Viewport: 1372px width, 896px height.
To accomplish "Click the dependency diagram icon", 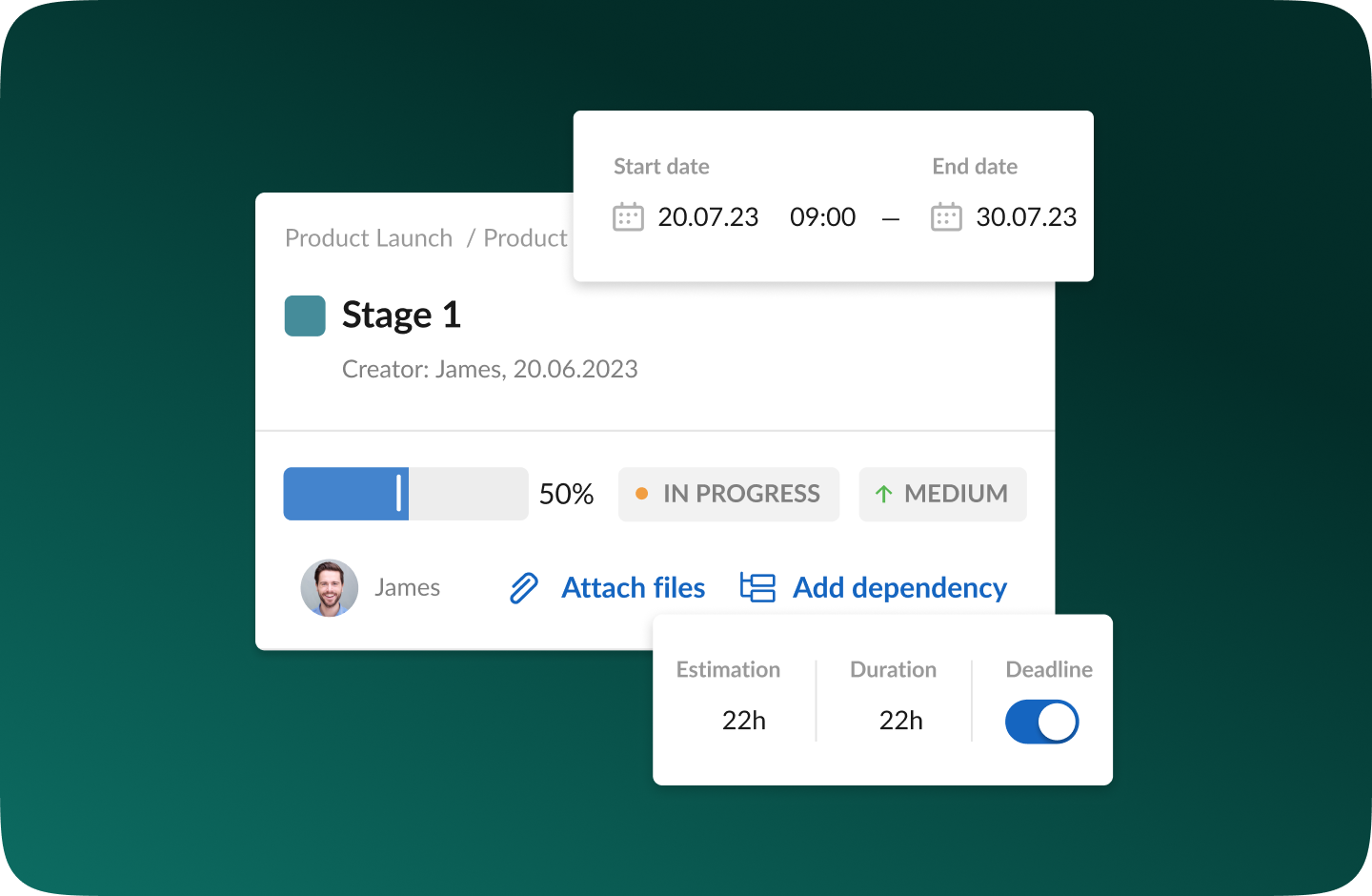I will [757, 587].
